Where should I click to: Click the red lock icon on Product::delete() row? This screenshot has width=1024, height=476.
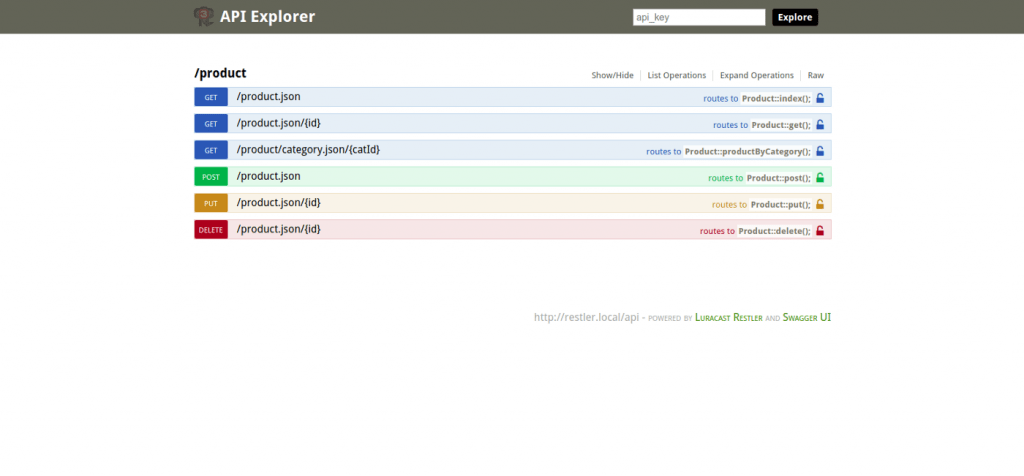pos(820,230)
